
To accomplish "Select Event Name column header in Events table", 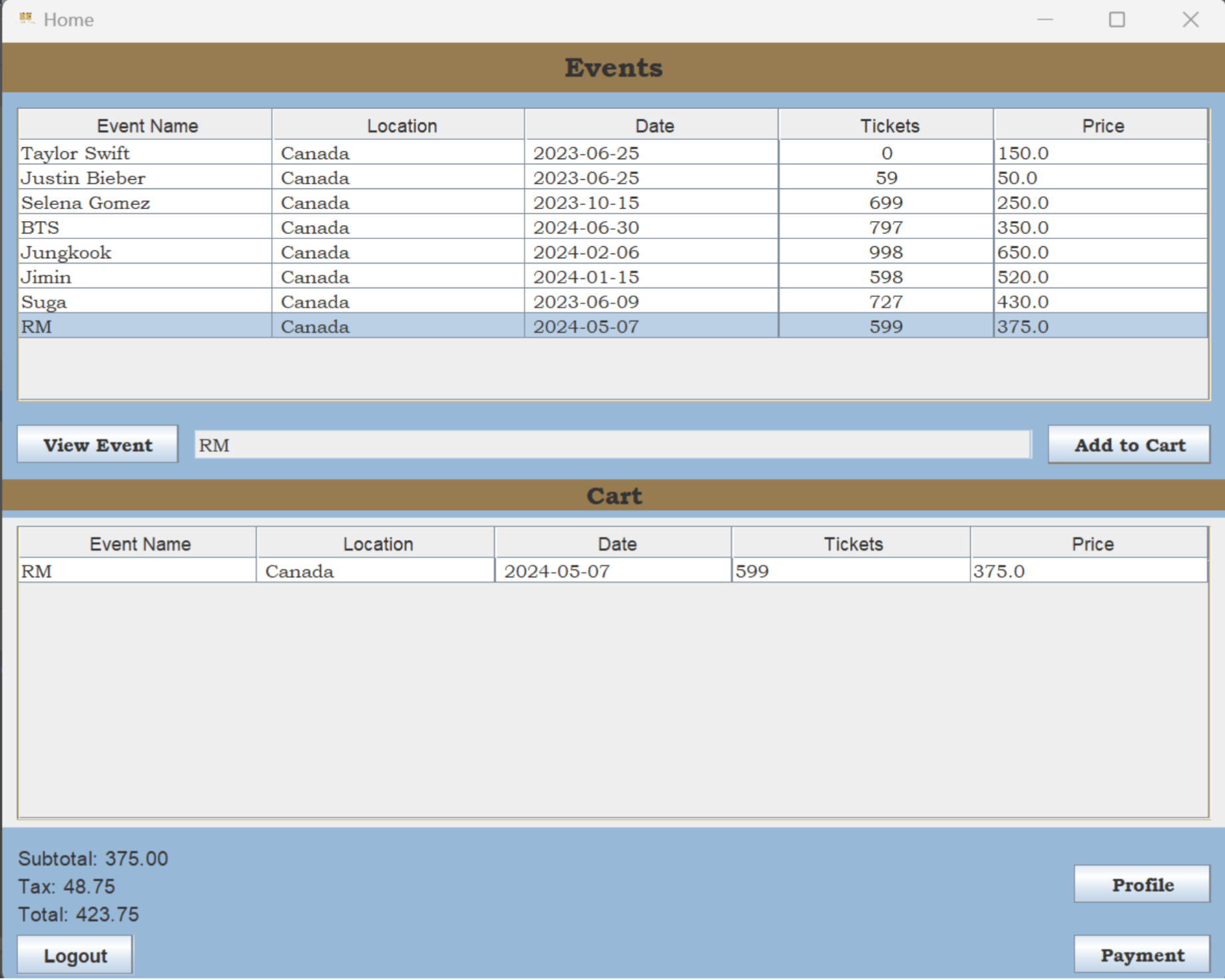I will coord(146,125).
